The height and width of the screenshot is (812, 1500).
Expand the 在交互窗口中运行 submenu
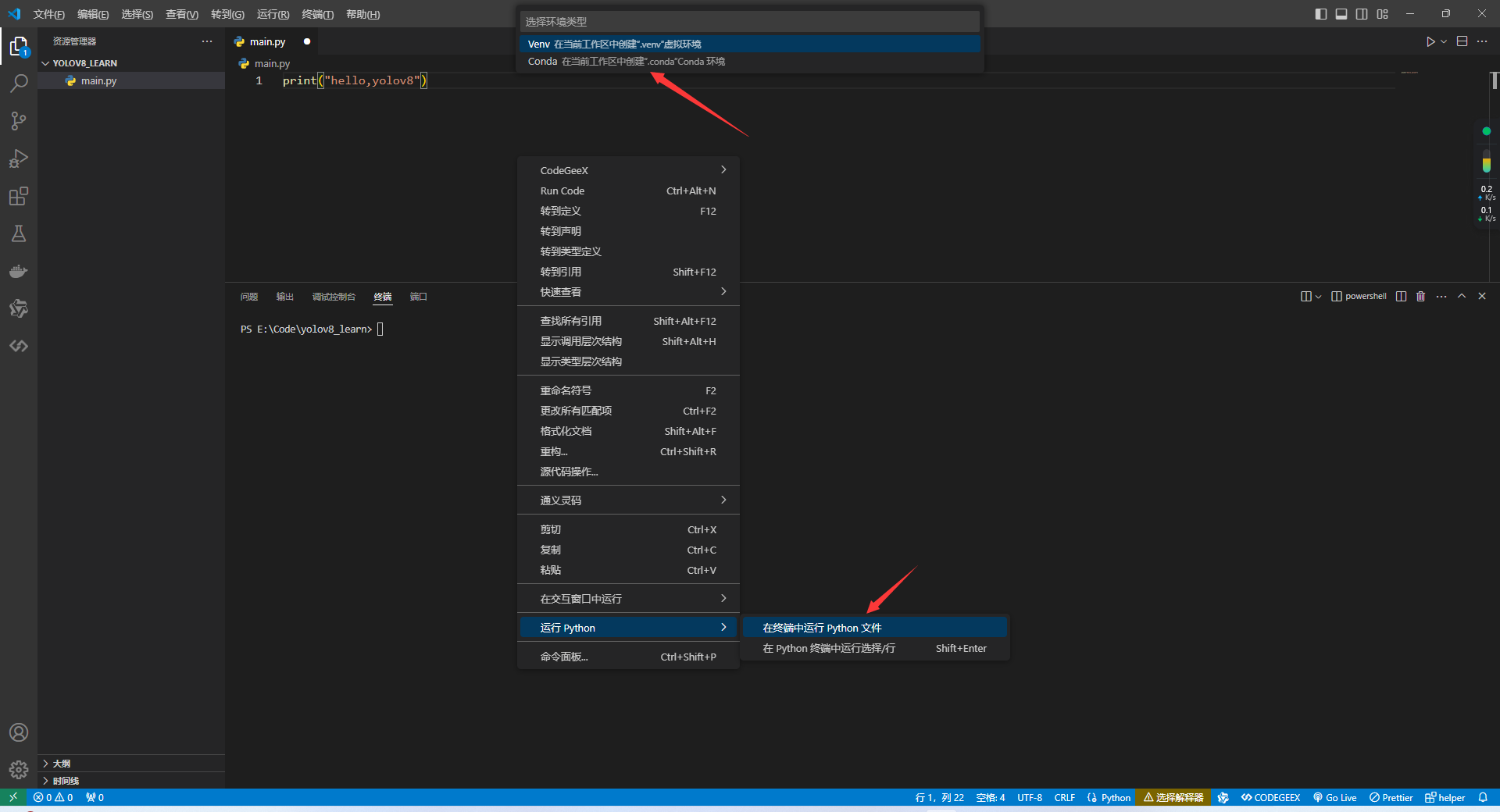pyautogui.click(x=629, y=599)
